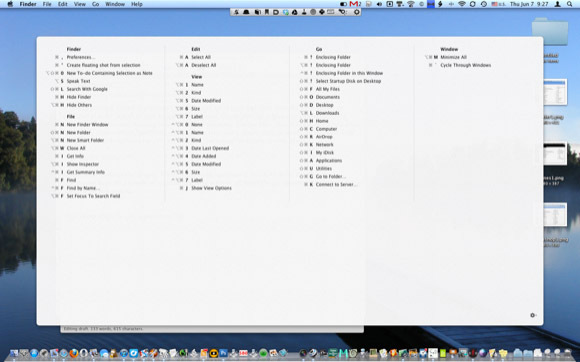Open Firefox from the Dock
The height and width of the screenshot is (362, 580).
(74, 353)
